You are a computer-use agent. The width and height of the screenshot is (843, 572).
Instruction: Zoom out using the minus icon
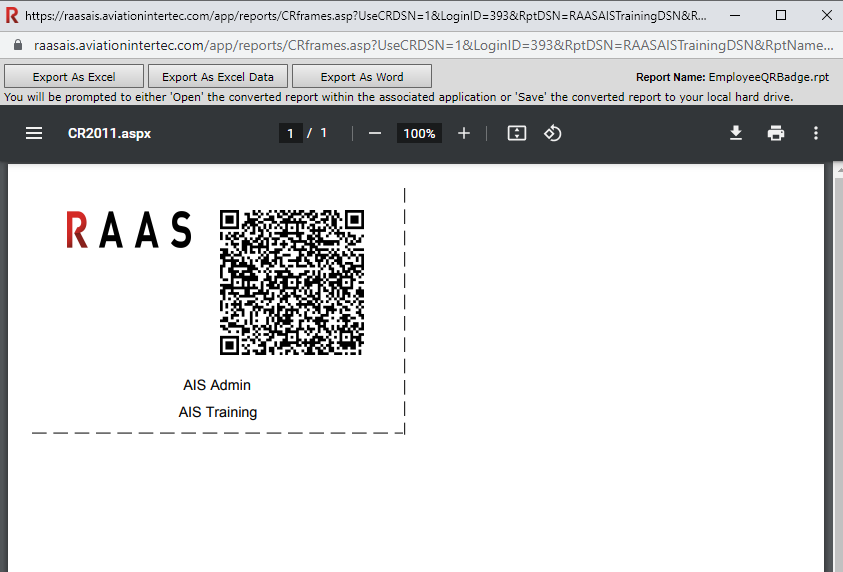(x=375, y=134)
